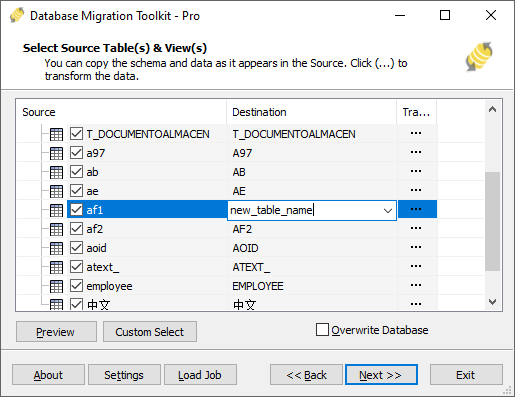The width and height of the screenshot is (515, 397).
Task: Click table icon for T_DOCUMENTOALMACEN row
Action: coord(56,134)
